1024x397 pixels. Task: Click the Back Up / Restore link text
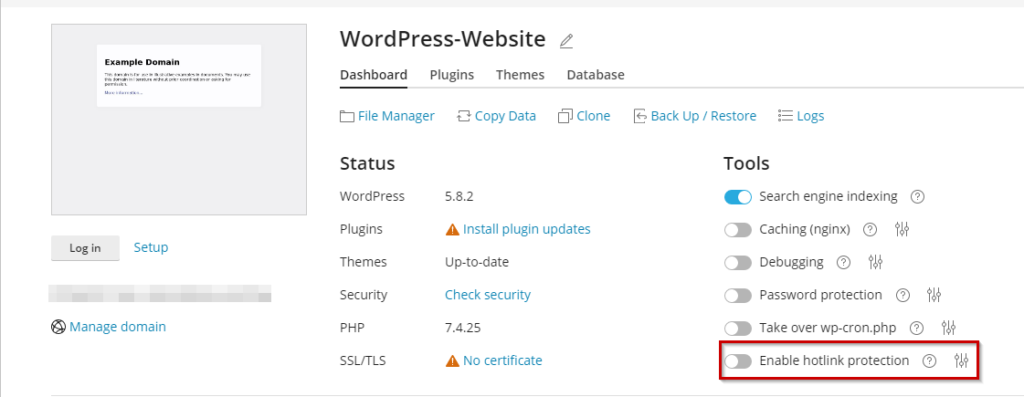coord(703,116)
